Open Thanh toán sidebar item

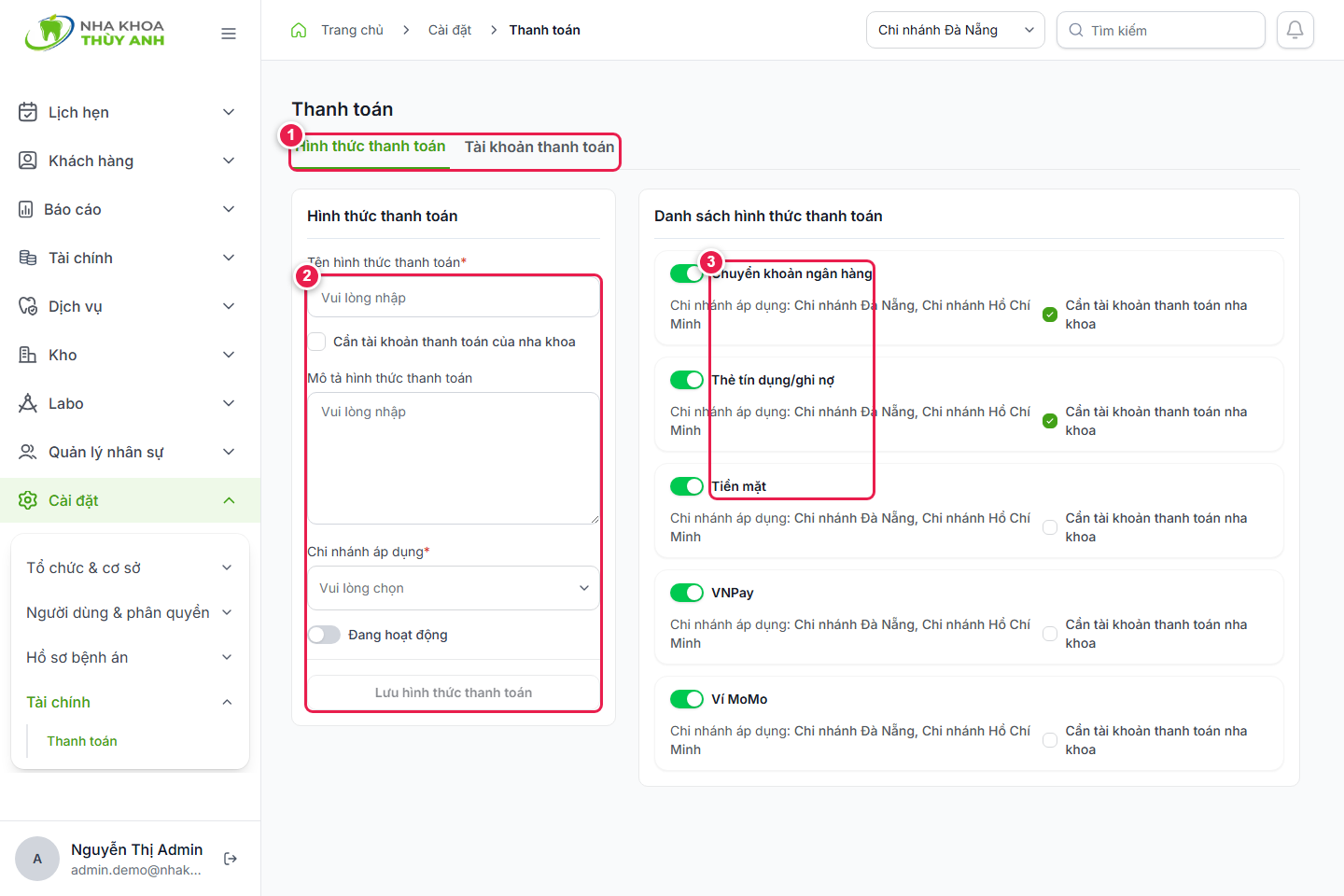point(82,741)
